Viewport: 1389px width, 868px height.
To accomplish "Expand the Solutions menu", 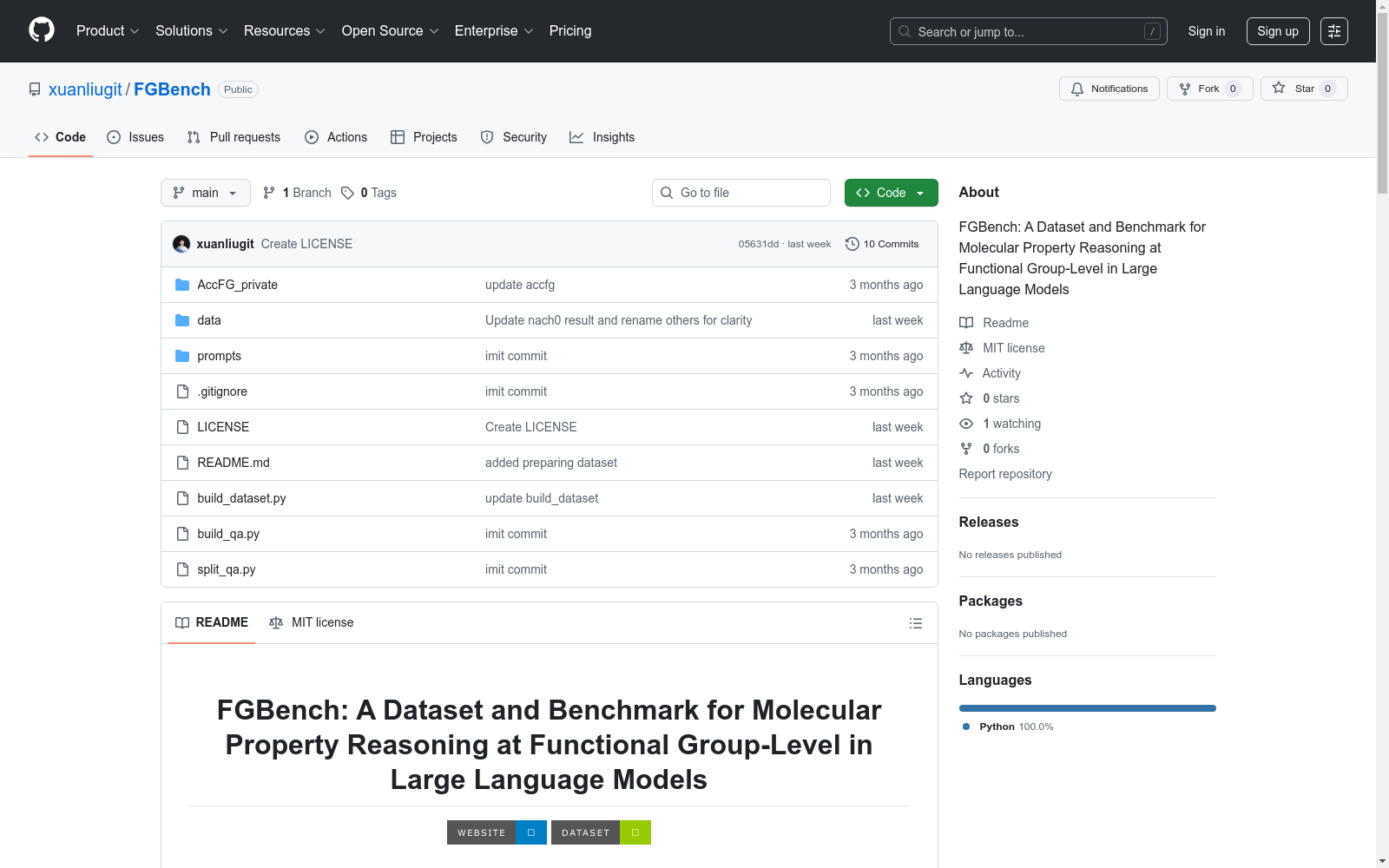I will 192,31.
